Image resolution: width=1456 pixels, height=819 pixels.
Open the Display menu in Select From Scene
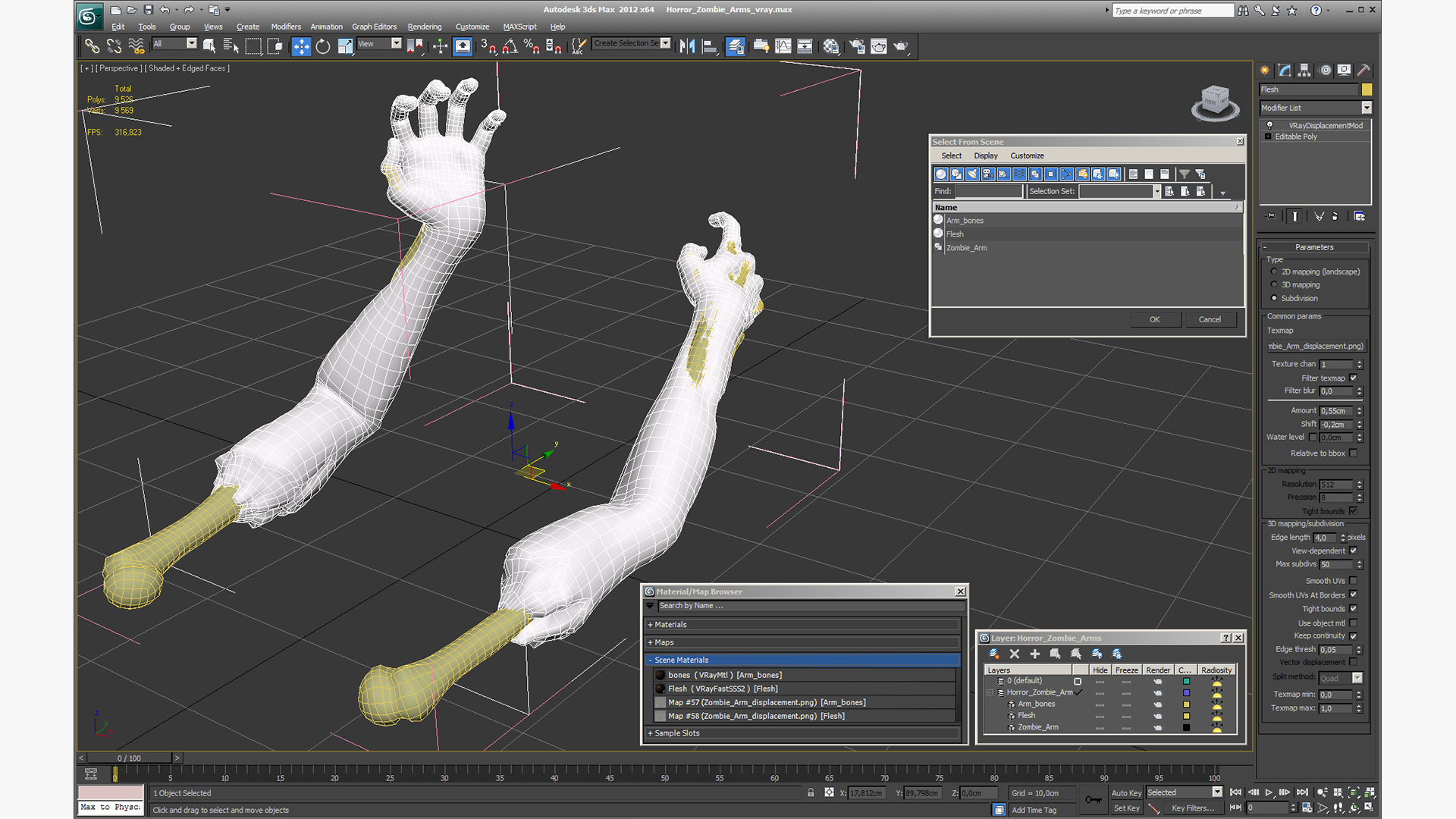point(985,155)
